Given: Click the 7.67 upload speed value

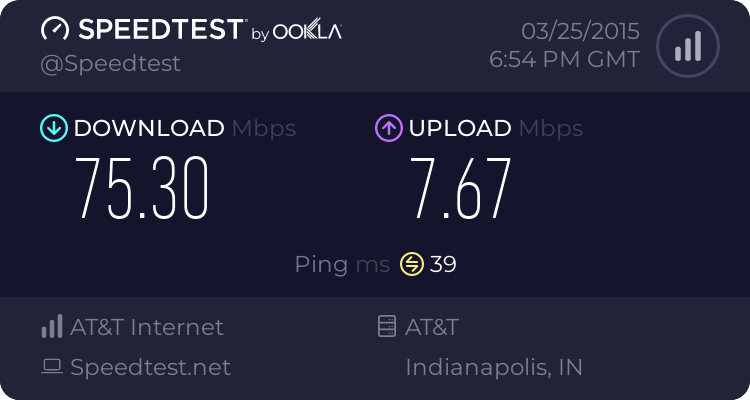Looking at the screenshot, I should coord(462,189).
